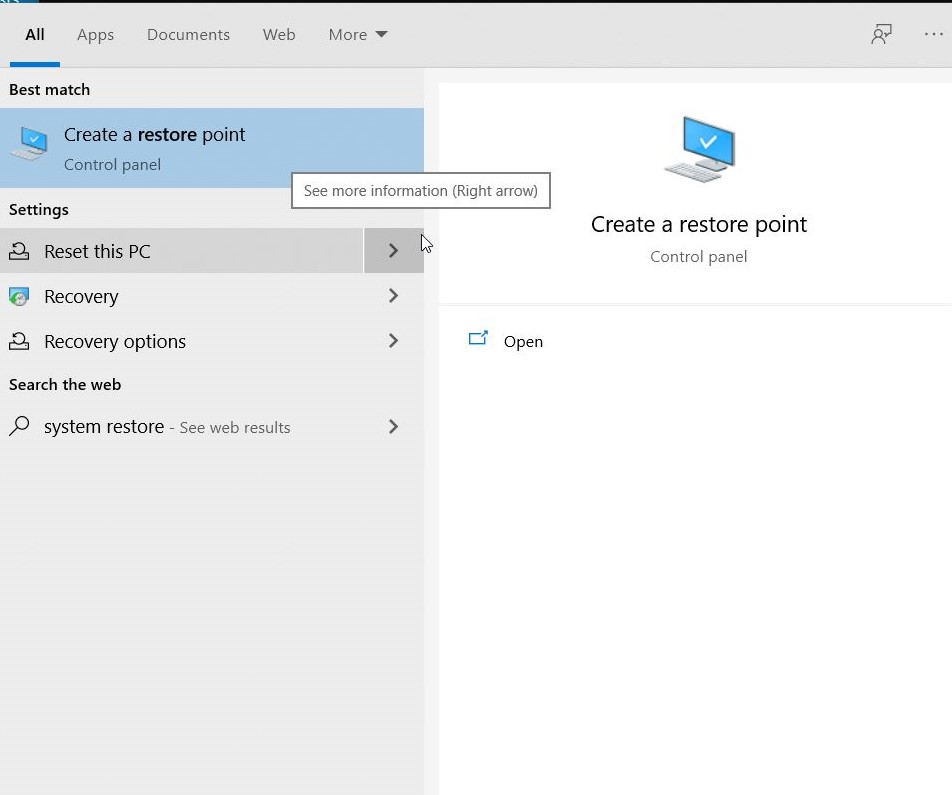Expand the Recovery result chevron
Viewport: 952px width, 795px height.
pos(393,296)
